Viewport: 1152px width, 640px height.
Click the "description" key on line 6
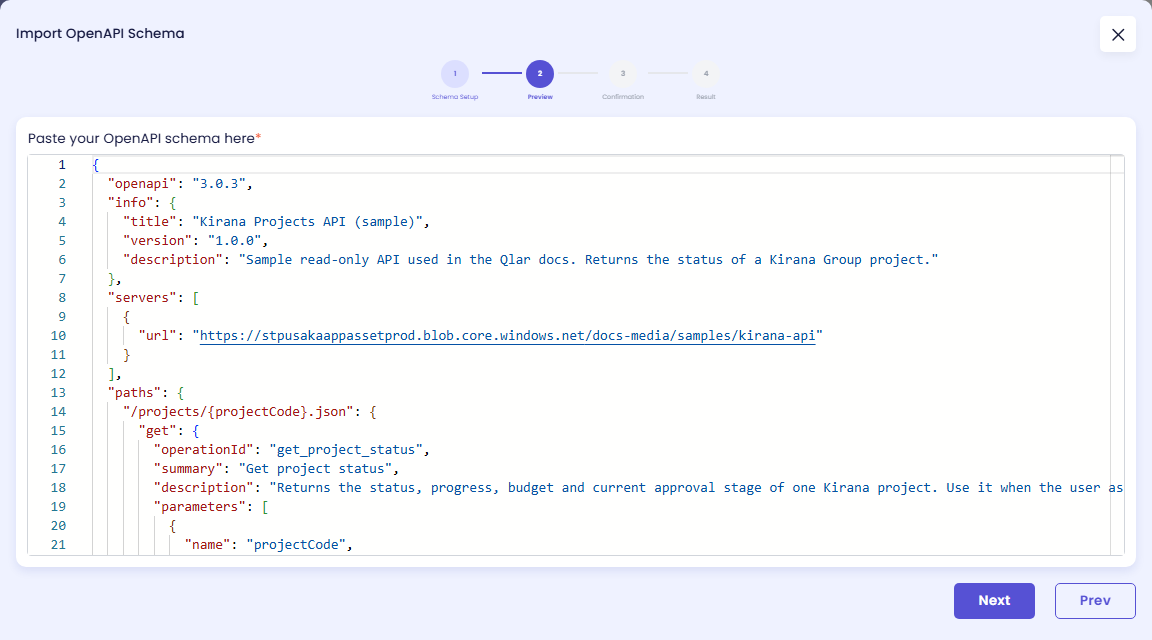coord(173,260)
